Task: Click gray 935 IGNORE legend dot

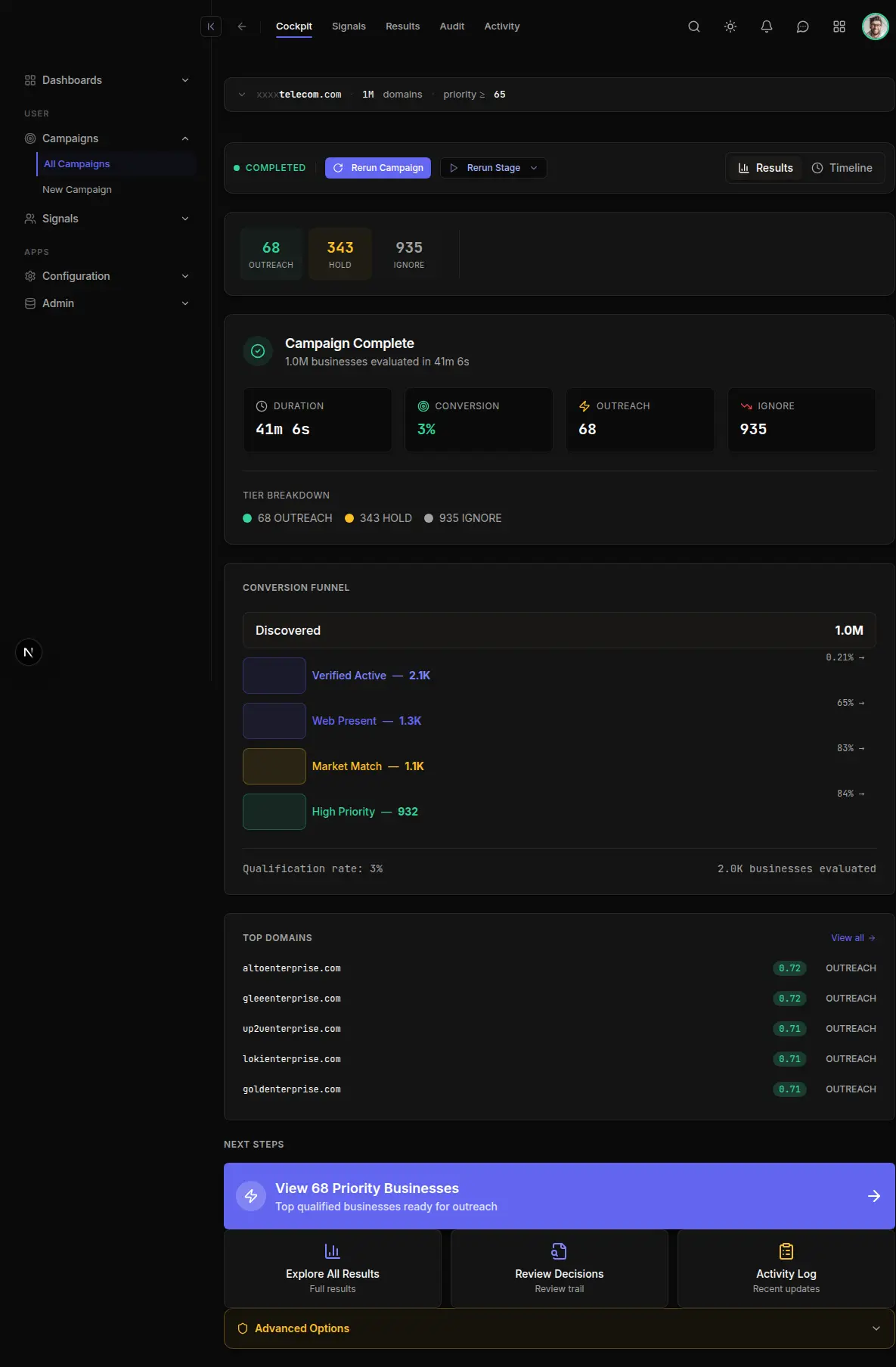Action: (429, 518)
